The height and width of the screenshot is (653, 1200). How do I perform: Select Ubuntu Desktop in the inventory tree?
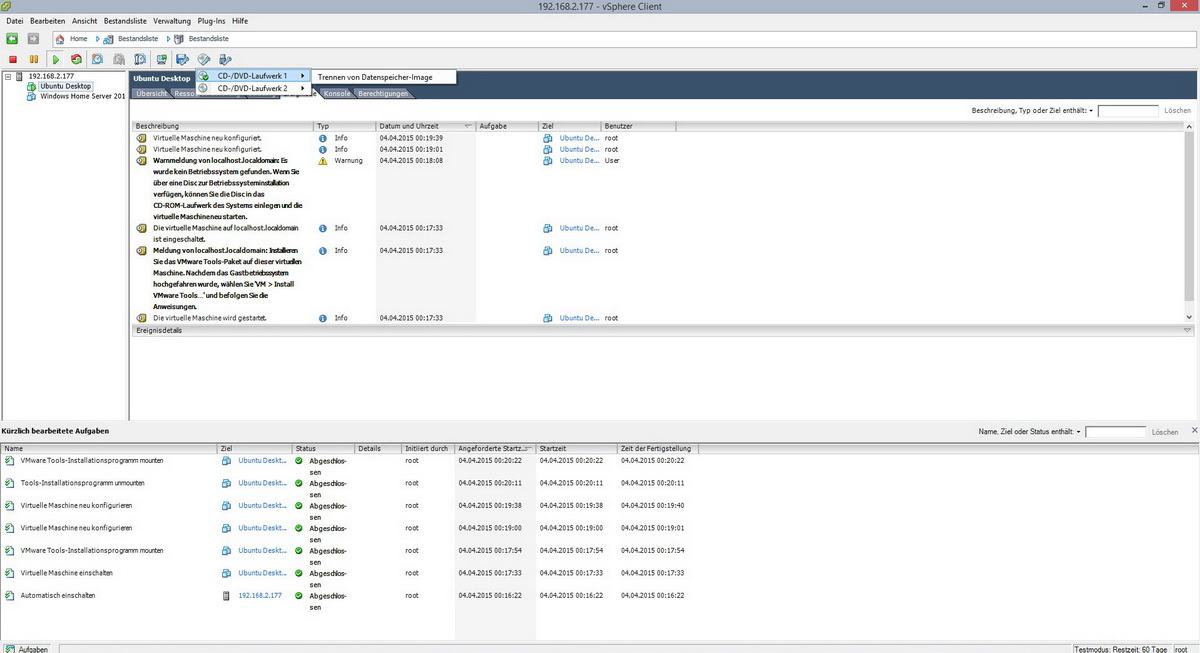coord(65,86)
